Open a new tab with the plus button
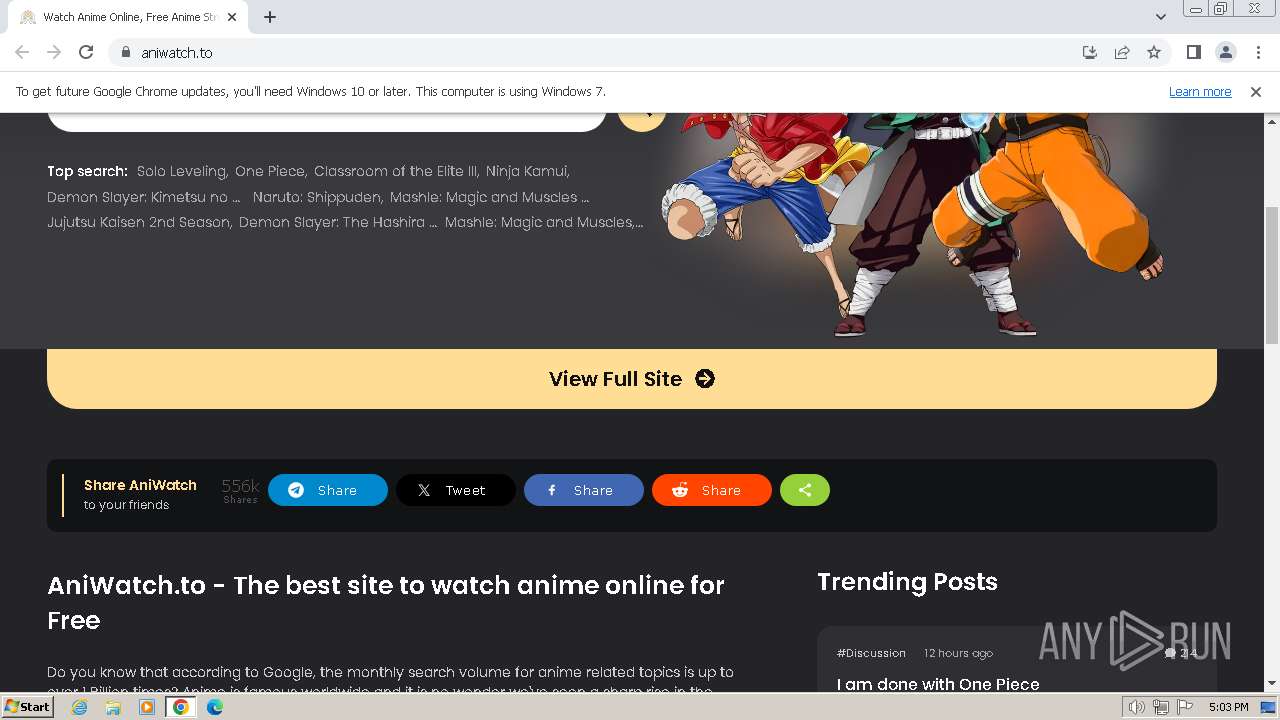 point(270,17)
